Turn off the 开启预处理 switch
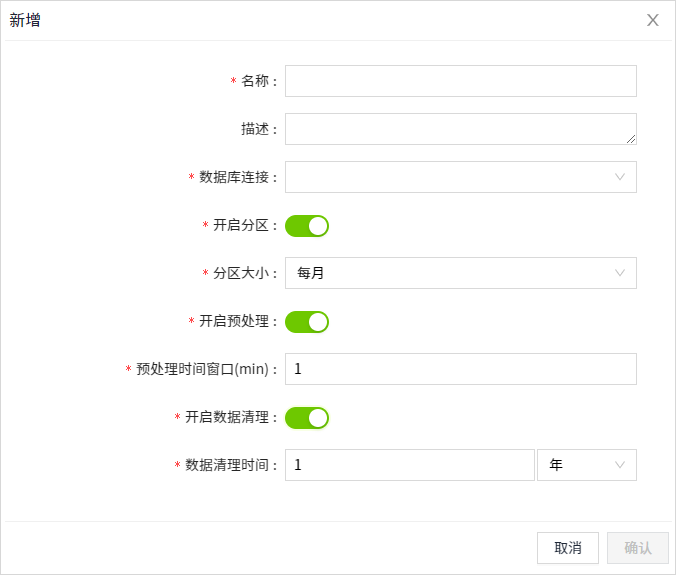 coord(307,322)
